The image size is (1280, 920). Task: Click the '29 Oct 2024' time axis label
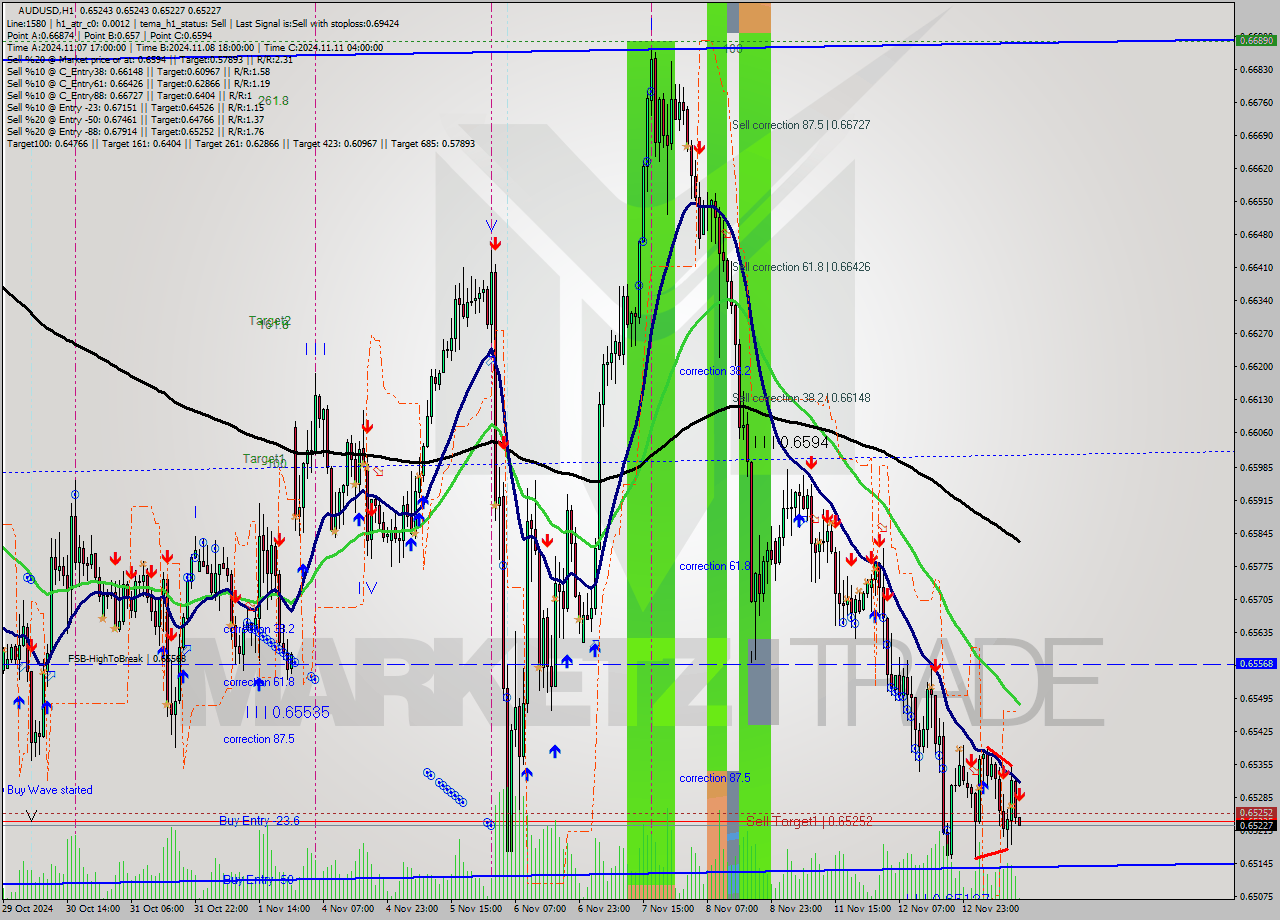click(x=27, y=909)
